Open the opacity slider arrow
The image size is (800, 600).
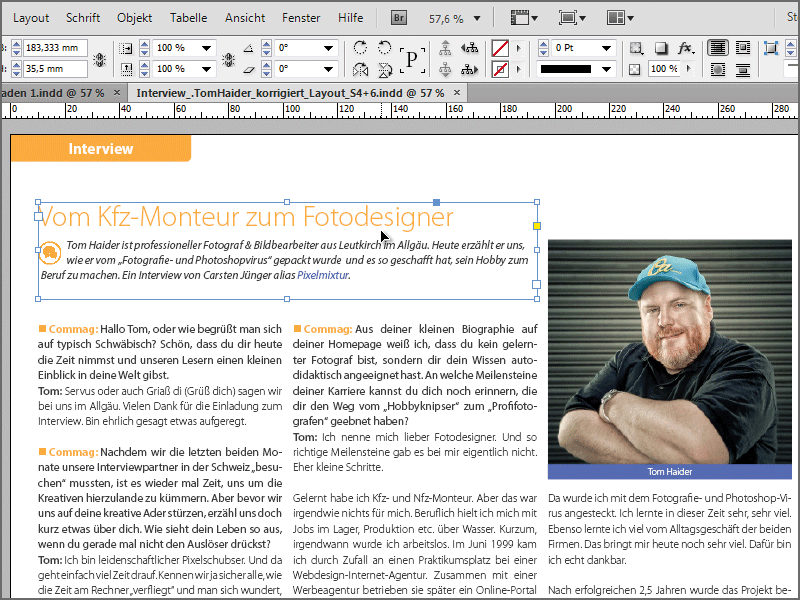click(x=688, y=68)
